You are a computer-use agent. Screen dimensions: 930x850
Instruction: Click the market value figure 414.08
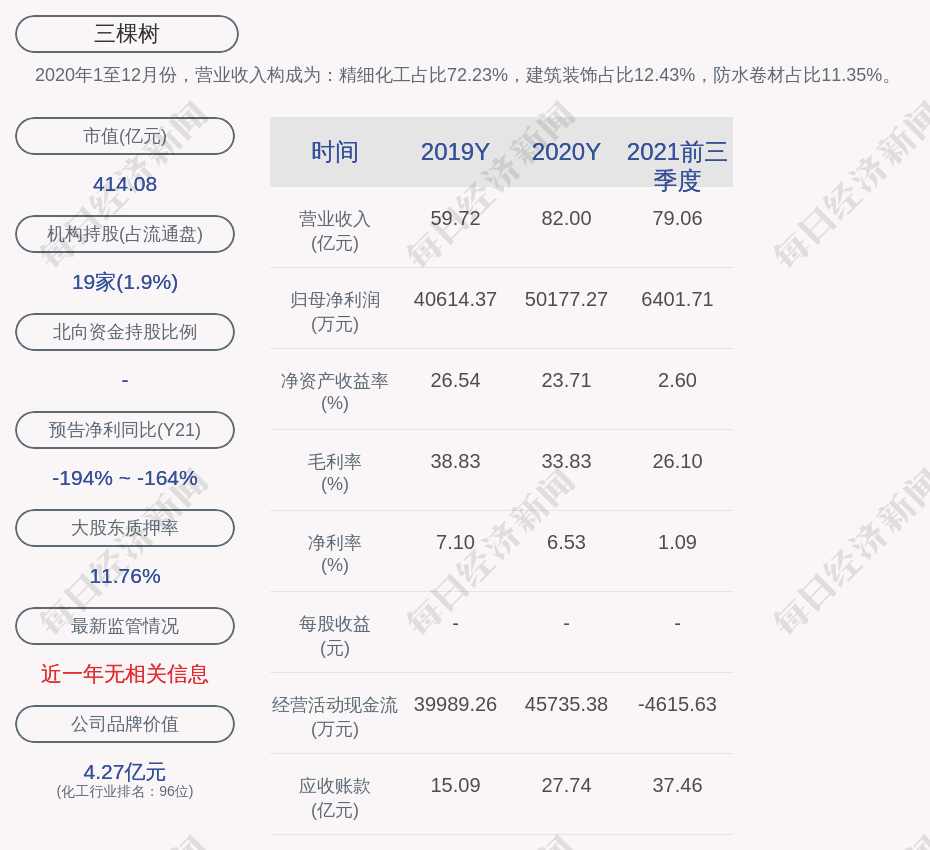(125, 184)
